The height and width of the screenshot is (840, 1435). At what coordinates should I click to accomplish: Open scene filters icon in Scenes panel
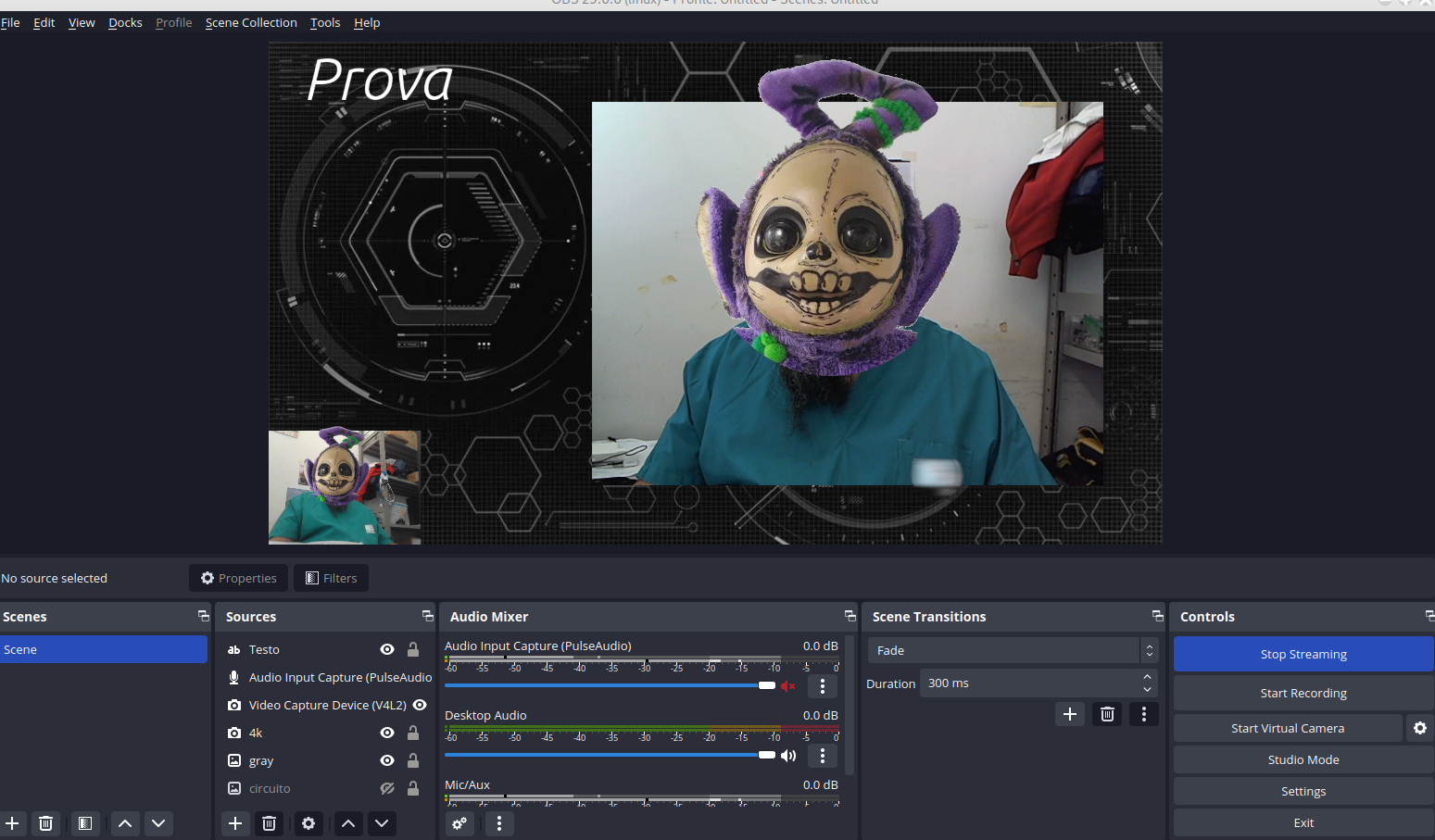(85, 823)
